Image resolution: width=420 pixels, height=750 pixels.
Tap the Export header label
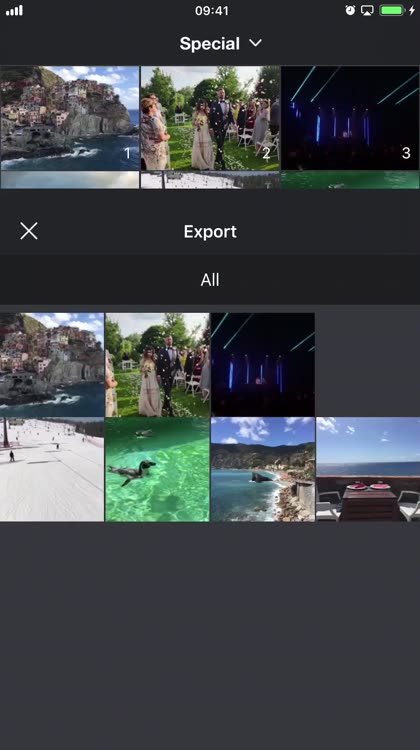pyautogui.click(x=210, y=232)
